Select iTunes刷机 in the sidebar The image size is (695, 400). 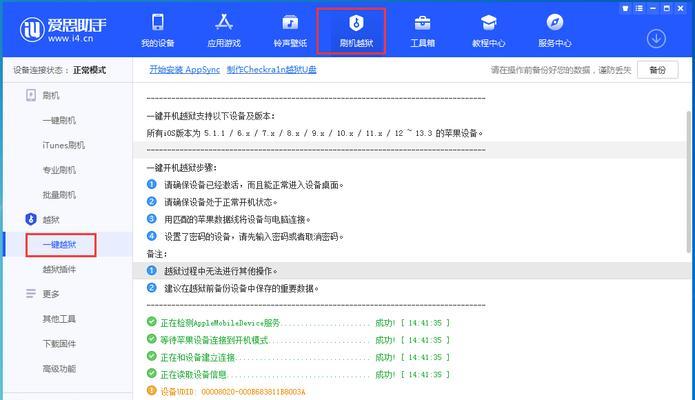pos(63,145)
